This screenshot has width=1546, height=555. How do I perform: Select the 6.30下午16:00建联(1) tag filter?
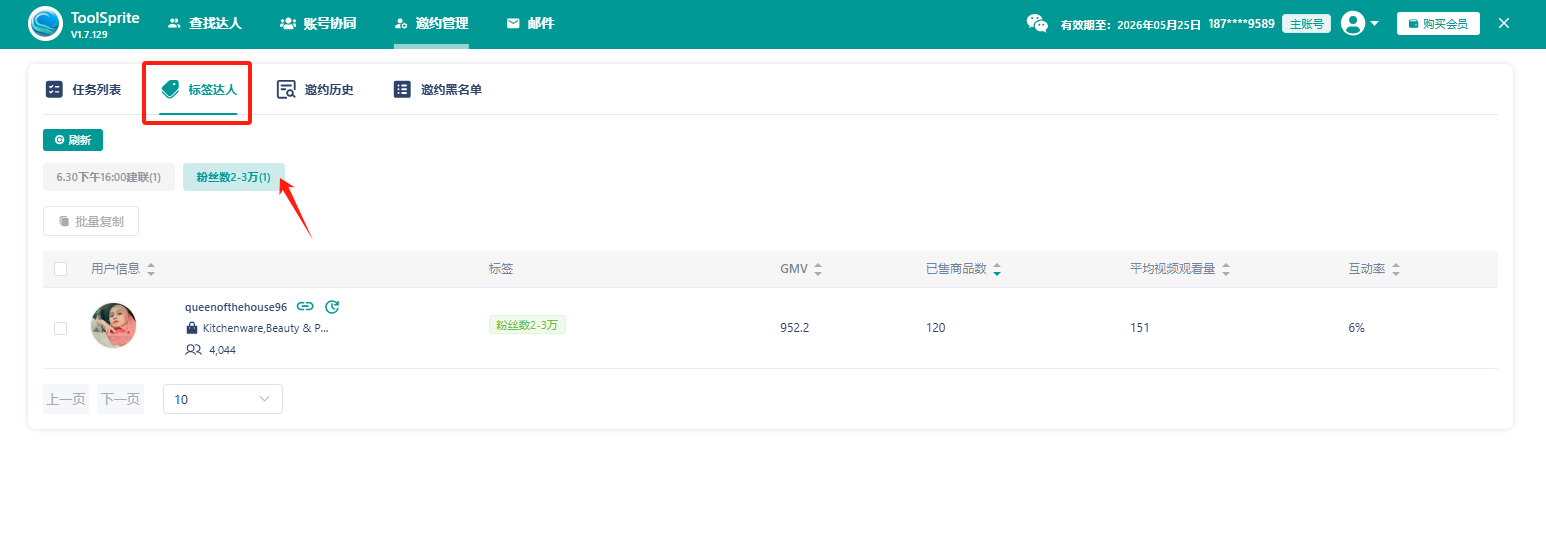[109, 177]
